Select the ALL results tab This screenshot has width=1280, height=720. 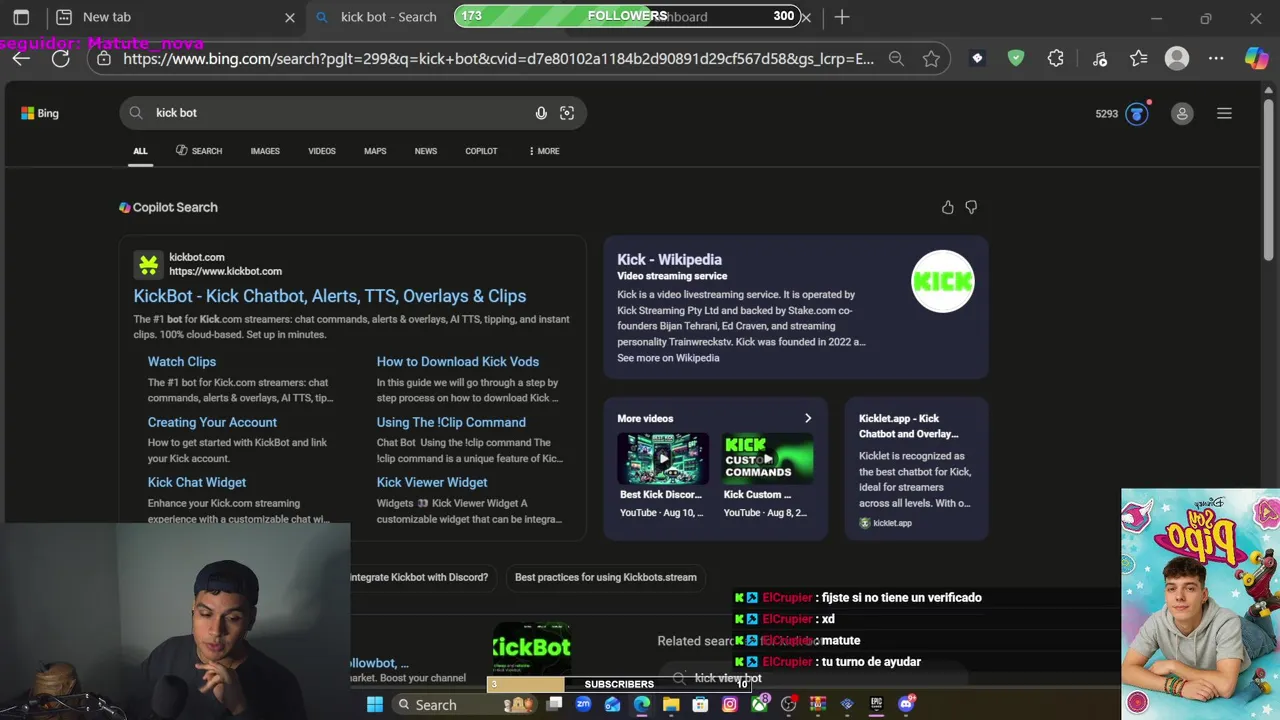click(x=140, y=151)
